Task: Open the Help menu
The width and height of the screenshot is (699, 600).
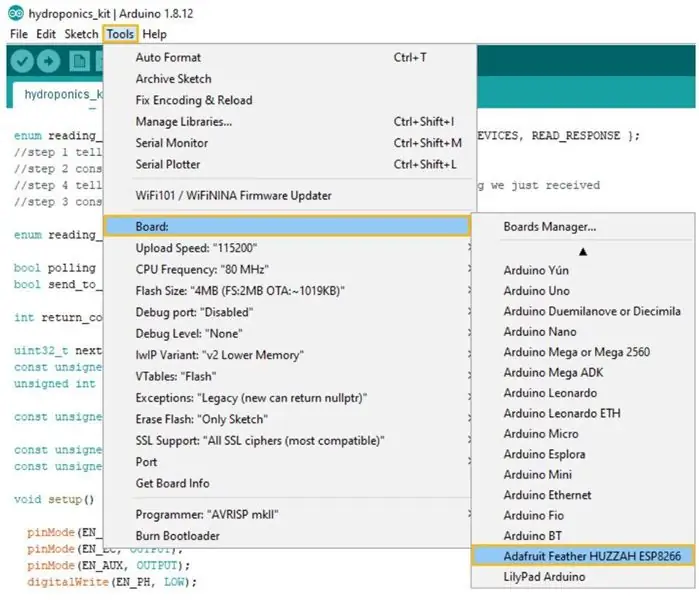Action: coord(155,34)
